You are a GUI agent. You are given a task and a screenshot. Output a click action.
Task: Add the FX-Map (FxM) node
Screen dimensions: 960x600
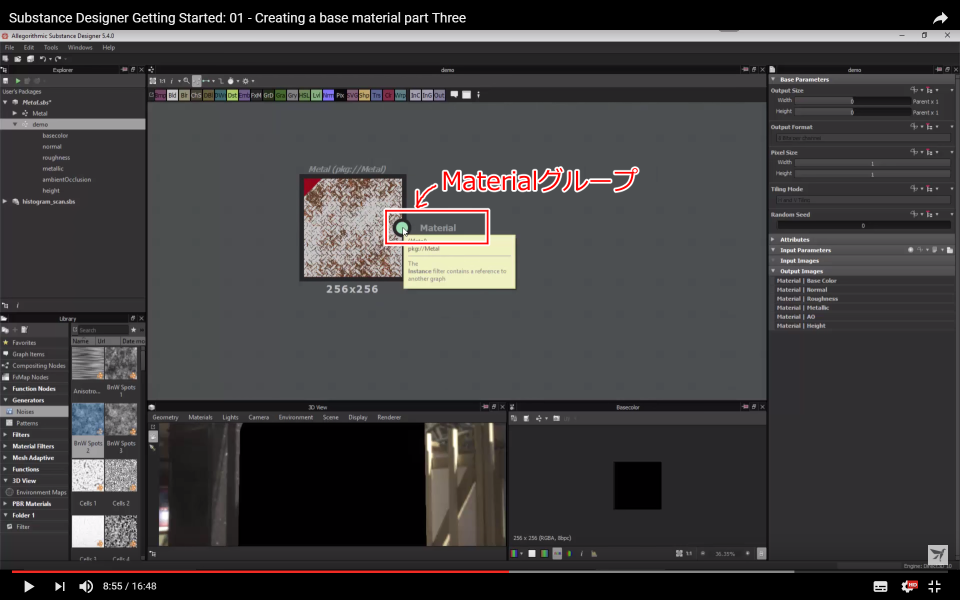point(256,95)
